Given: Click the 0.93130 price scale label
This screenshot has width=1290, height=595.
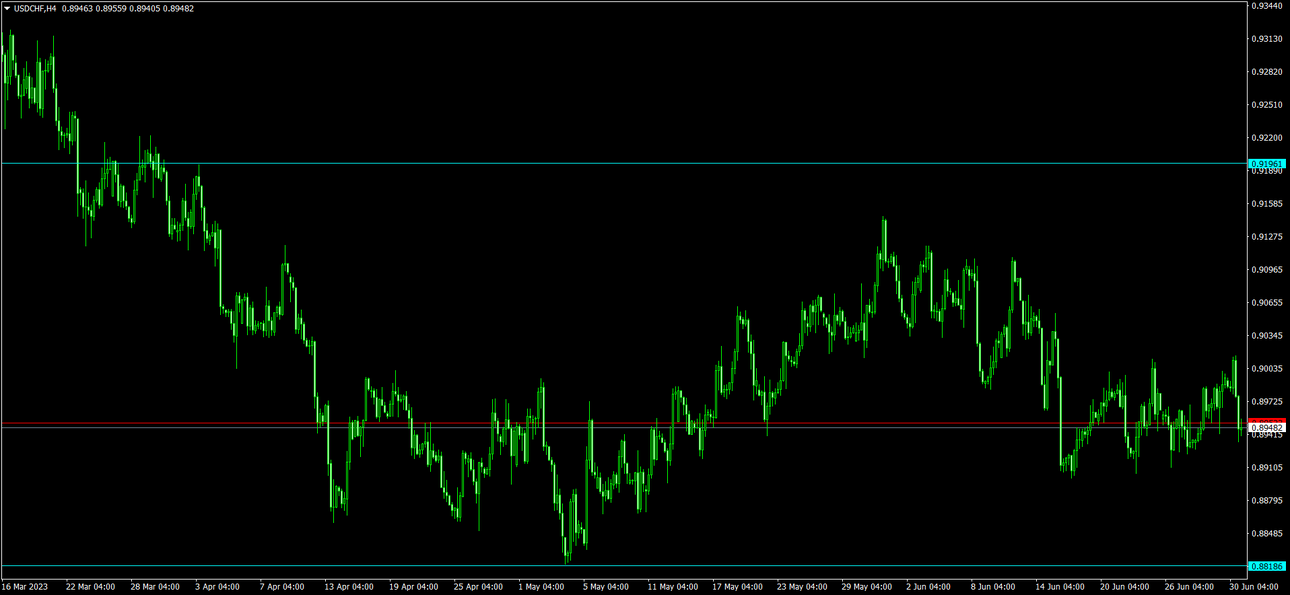Looking at the screenshot, I should pyautogui.click(x=1267, y=39).
